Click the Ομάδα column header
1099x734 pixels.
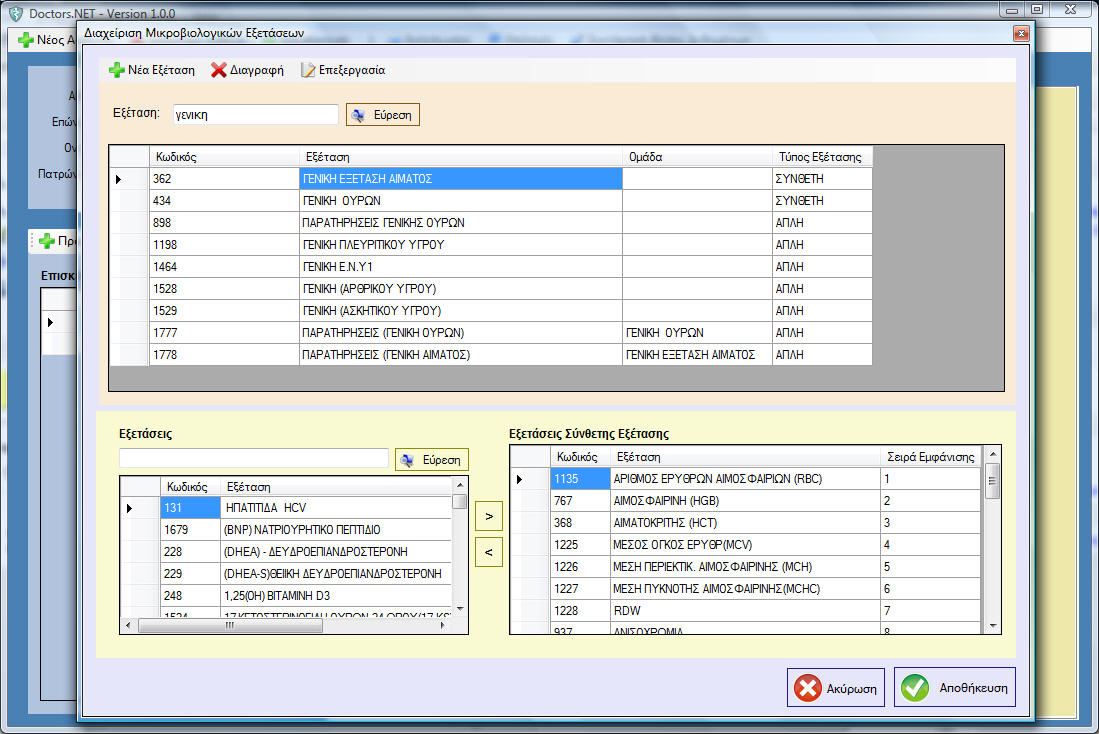click(x=697, y=157)
